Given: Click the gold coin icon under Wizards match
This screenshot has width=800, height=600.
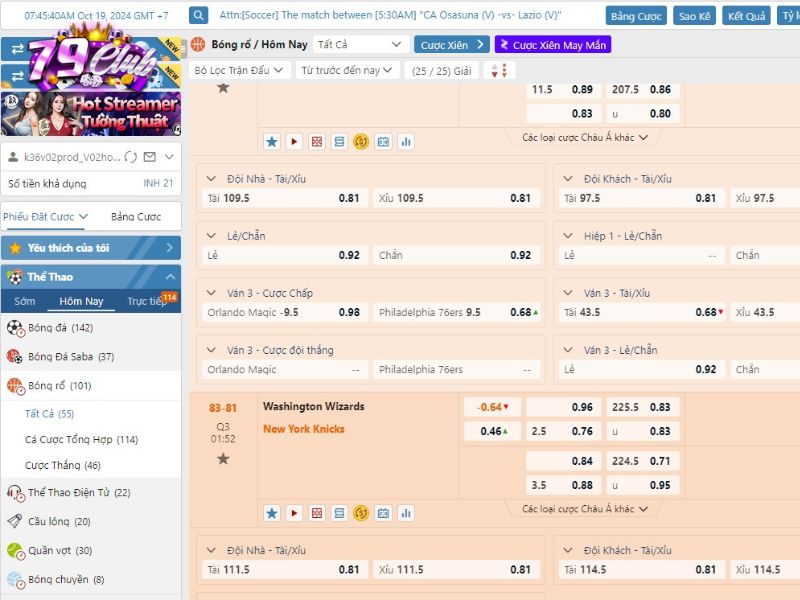Looking at the screenshot, I should [x=361, y=512].
